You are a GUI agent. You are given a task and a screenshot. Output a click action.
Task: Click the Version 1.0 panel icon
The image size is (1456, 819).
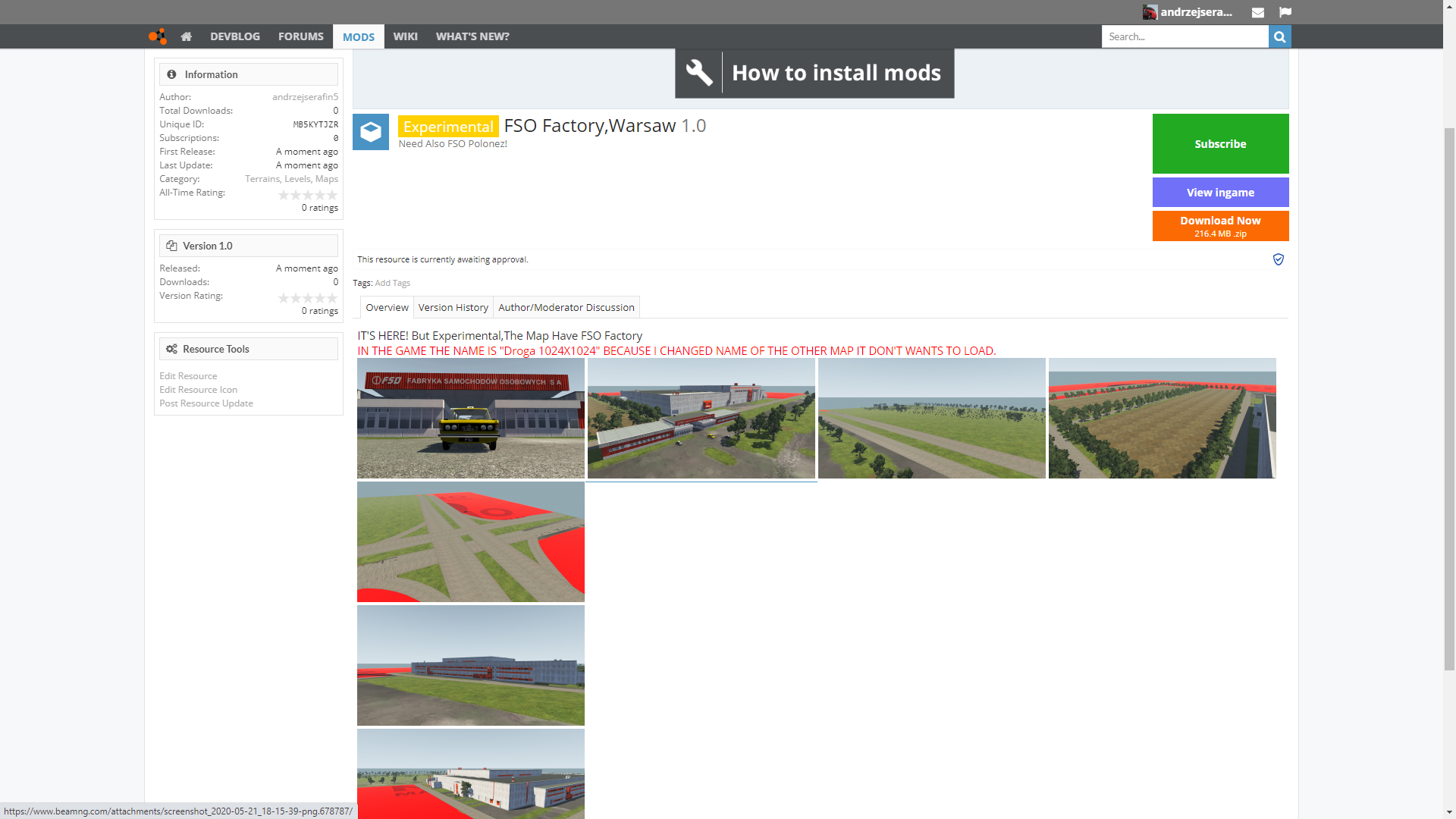click(171, 246)
